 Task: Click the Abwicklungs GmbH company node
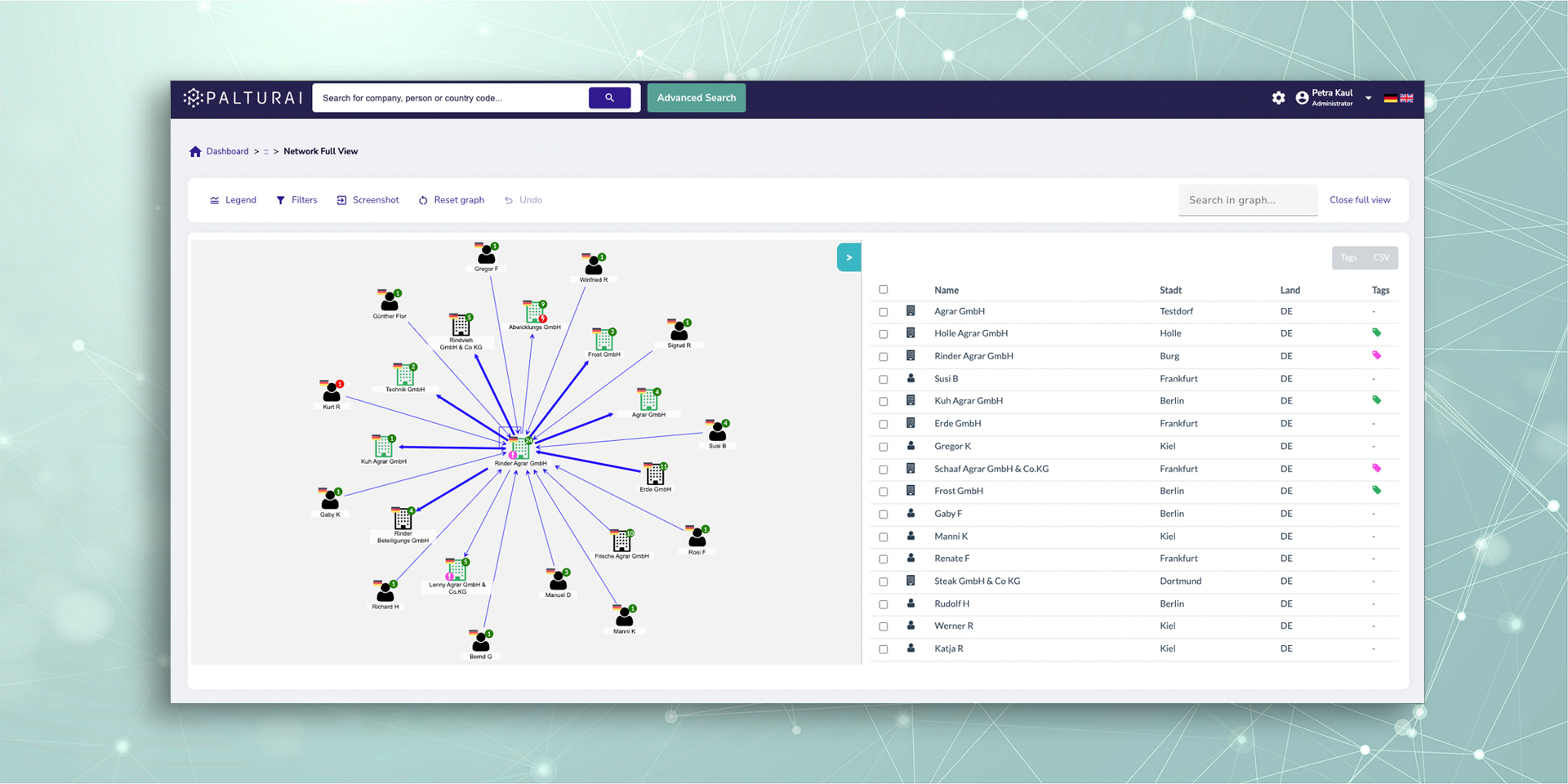pos(534,313)
